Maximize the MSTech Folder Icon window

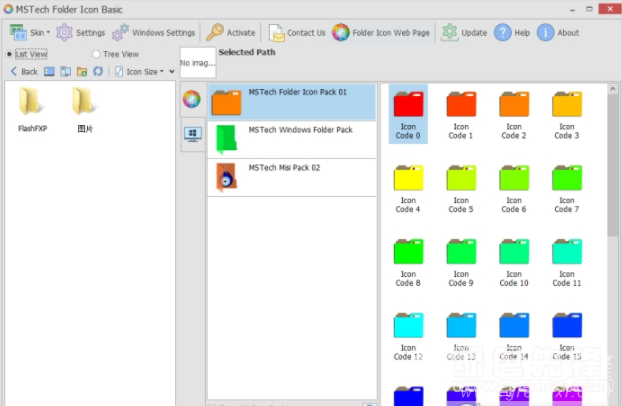[589, 9]
